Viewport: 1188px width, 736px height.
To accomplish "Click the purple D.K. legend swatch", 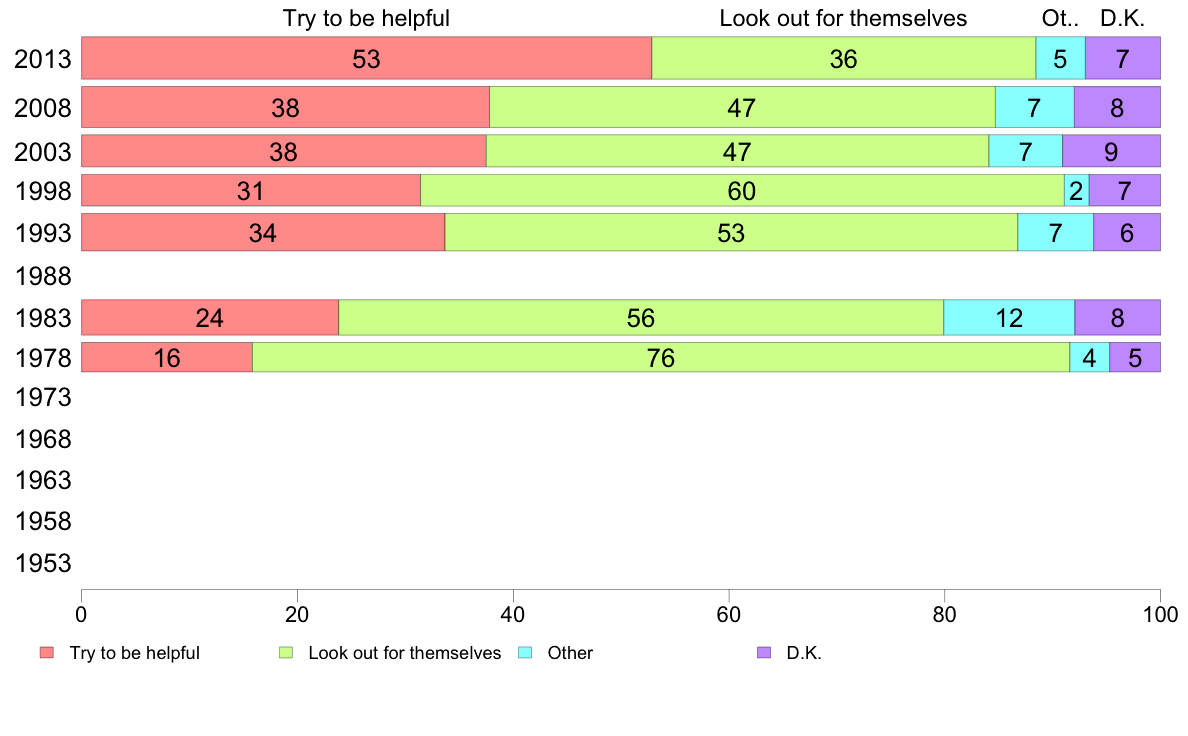I will [764, 653].
